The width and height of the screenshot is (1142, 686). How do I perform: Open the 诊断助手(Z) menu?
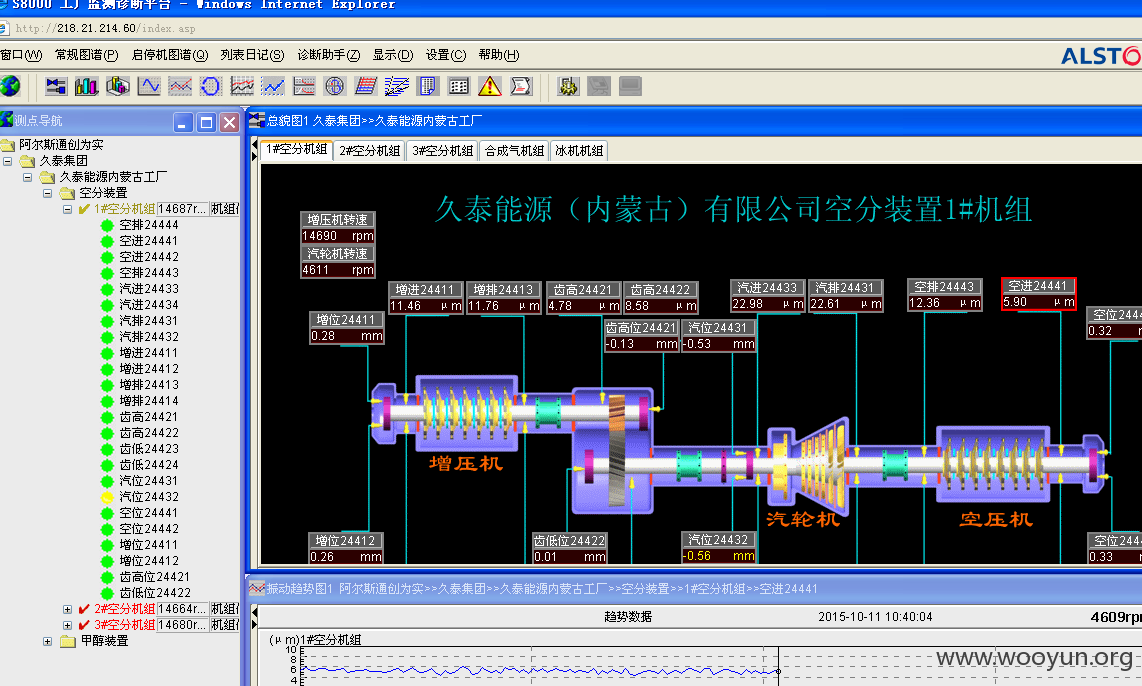[x=328, y=55]
